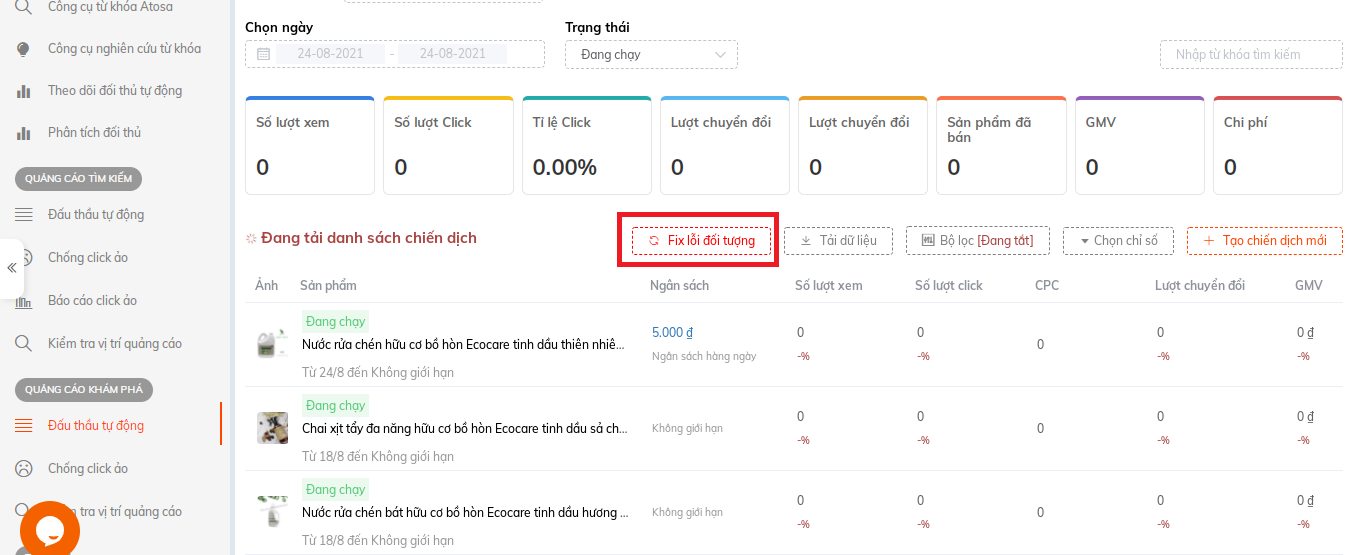The width and height of the screenshot is (1352, 555).
Task: Click the sad face icon beside Chống click ảo
Action: [x=23, y=468]
